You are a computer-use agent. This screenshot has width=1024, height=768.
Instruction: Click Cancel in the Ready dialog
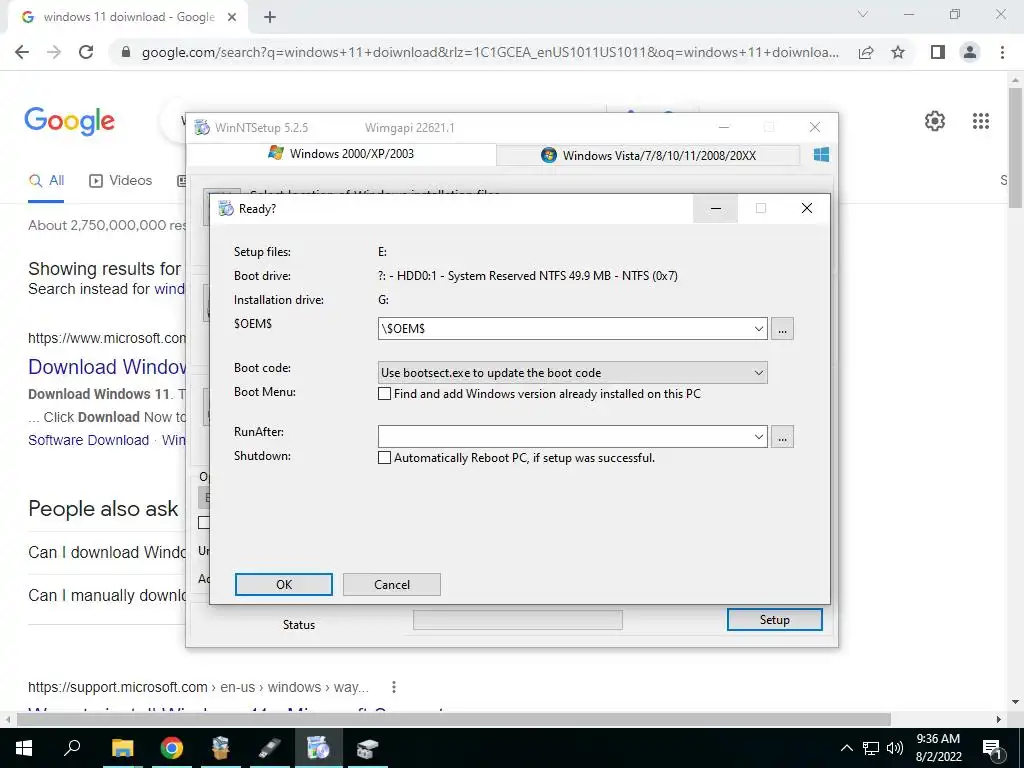(392, 584)
